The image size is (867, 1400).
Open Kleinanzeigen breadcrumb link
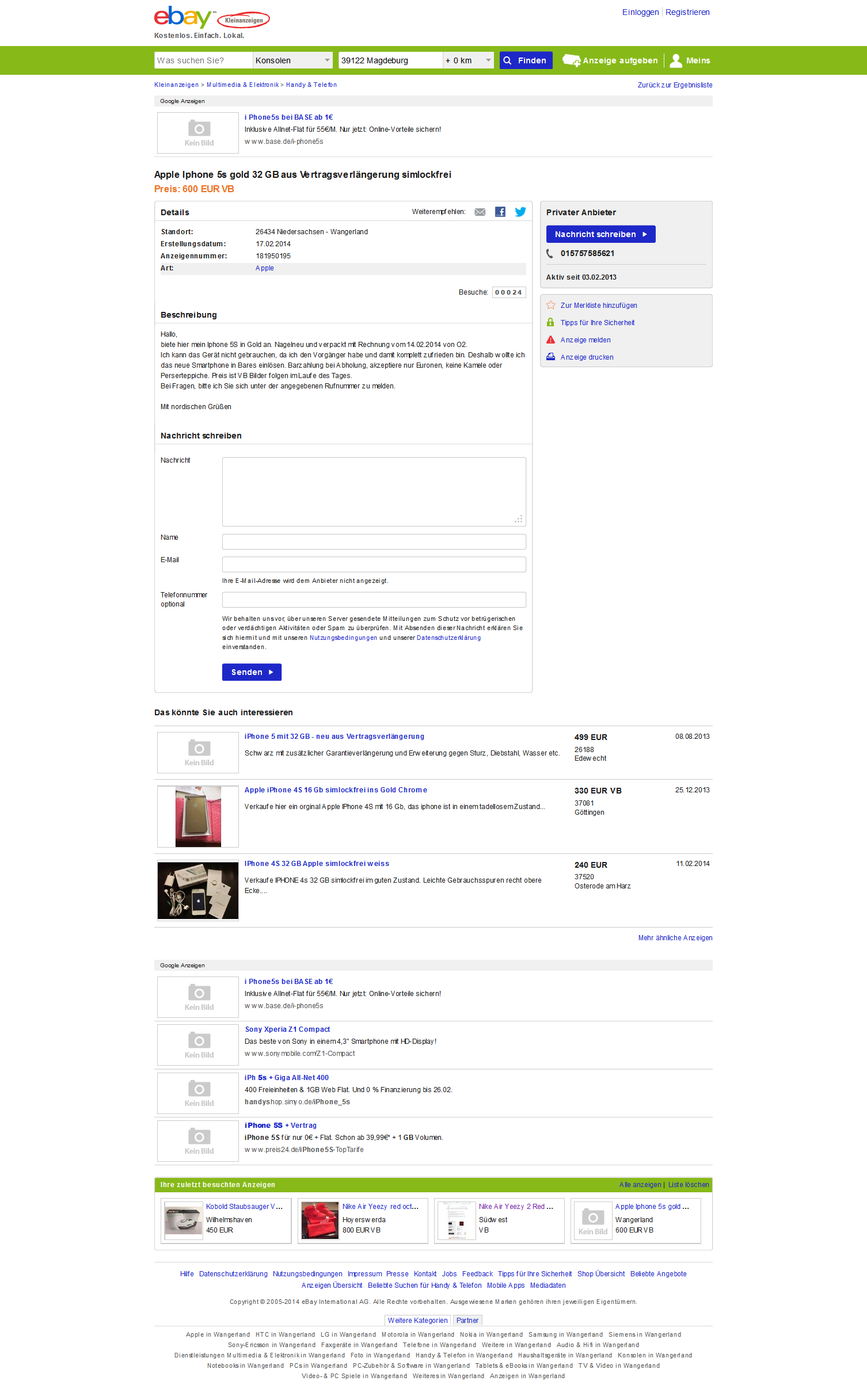[x=176, y=85]
